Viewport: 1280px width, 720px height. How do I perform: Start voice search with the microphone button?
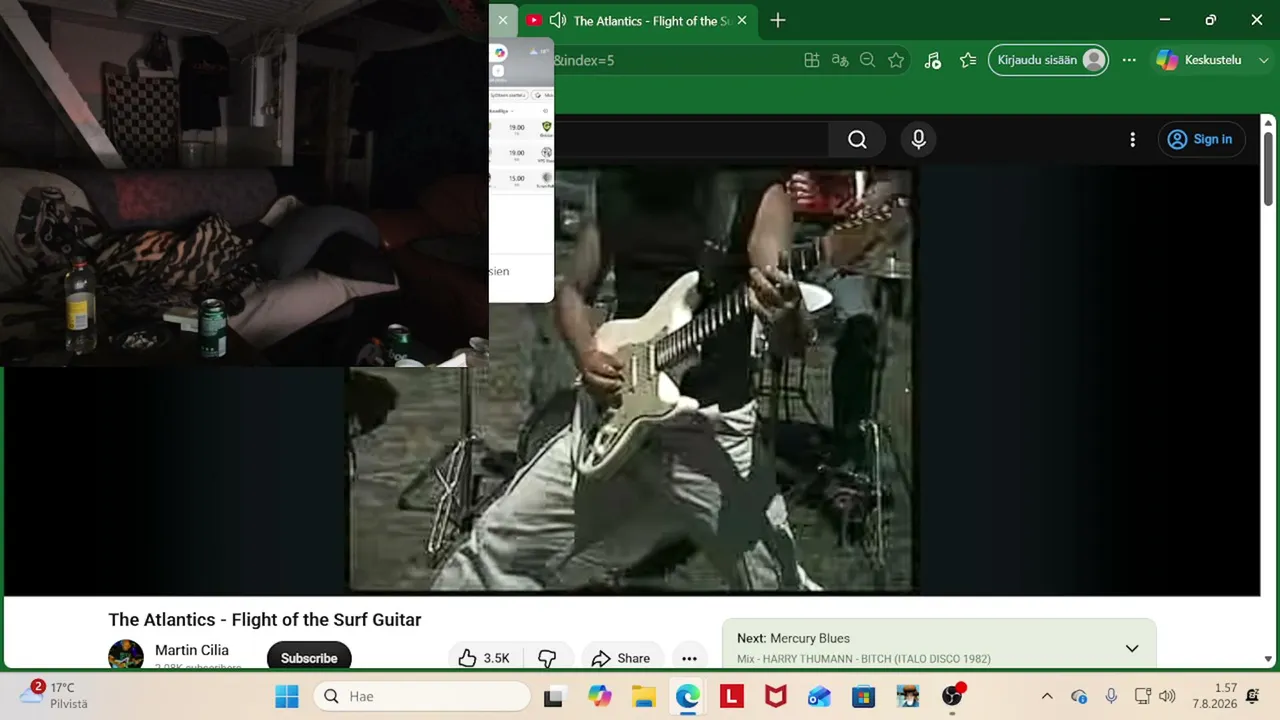[x=918, y=140]
